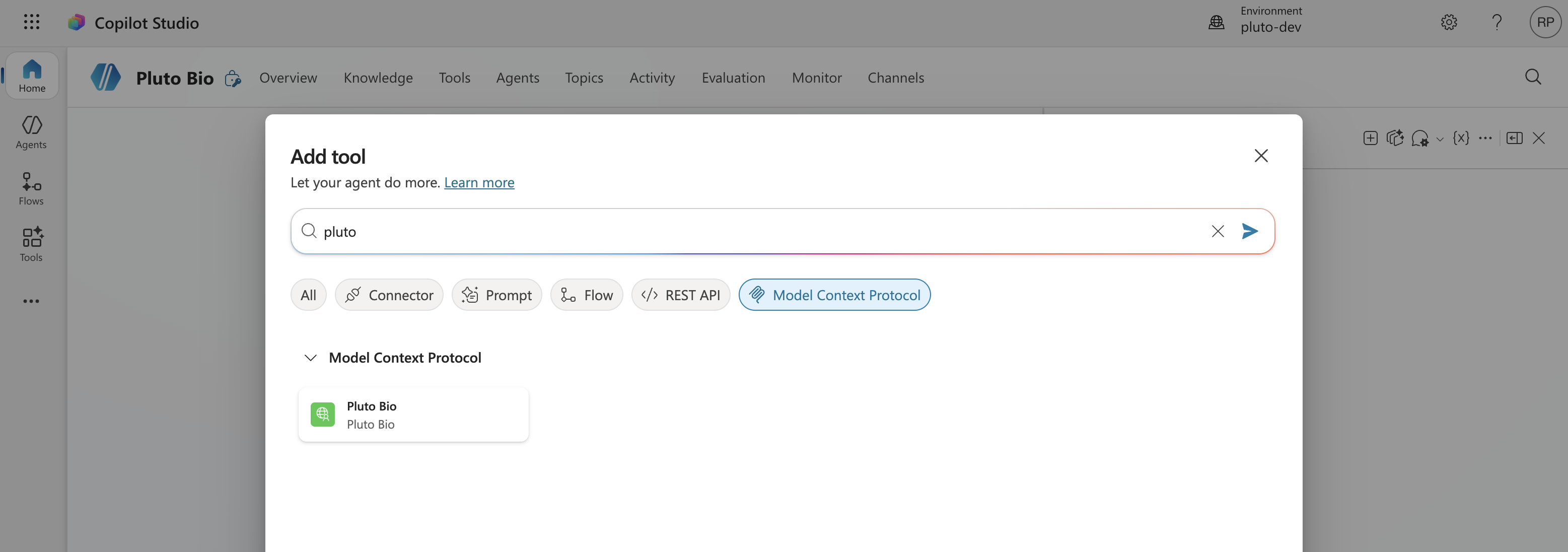
Task: Open the Channels tab
Action: click(x=895, y=78)
